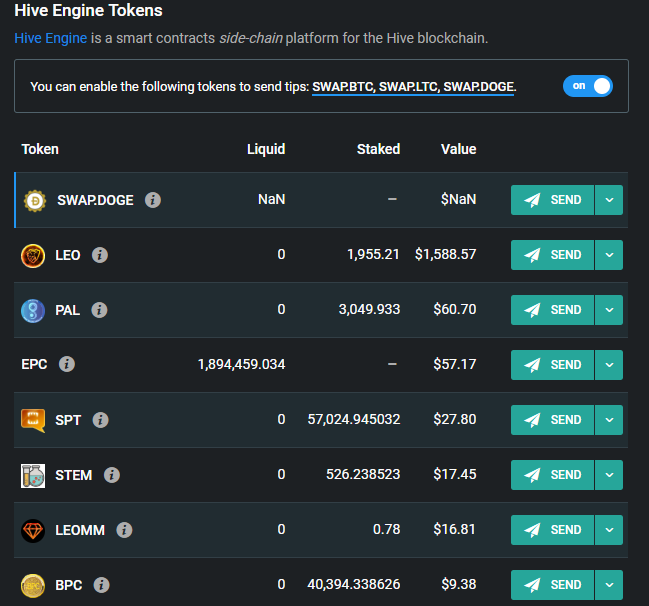Screen dimensions: 649x606
Task: Select LEO staked amount 1,955.21
Action: click(x=373, y=255)
